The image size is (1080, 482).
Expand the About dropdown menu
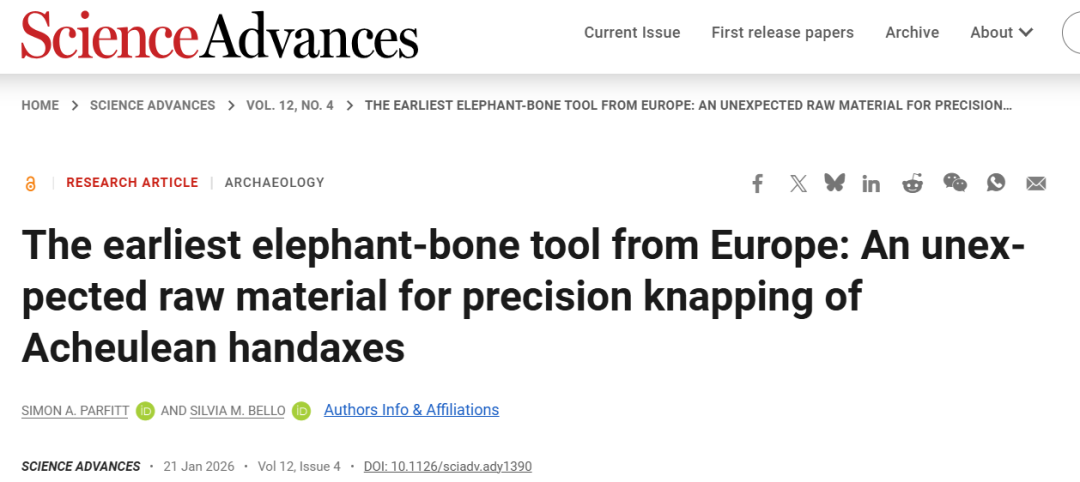[x=1001, y=32]
